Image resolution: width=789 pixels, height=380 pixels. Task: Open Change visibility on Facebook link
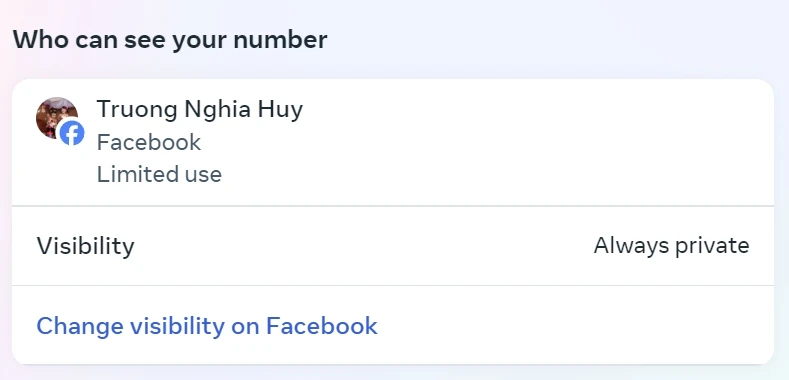tap(207, 326)
